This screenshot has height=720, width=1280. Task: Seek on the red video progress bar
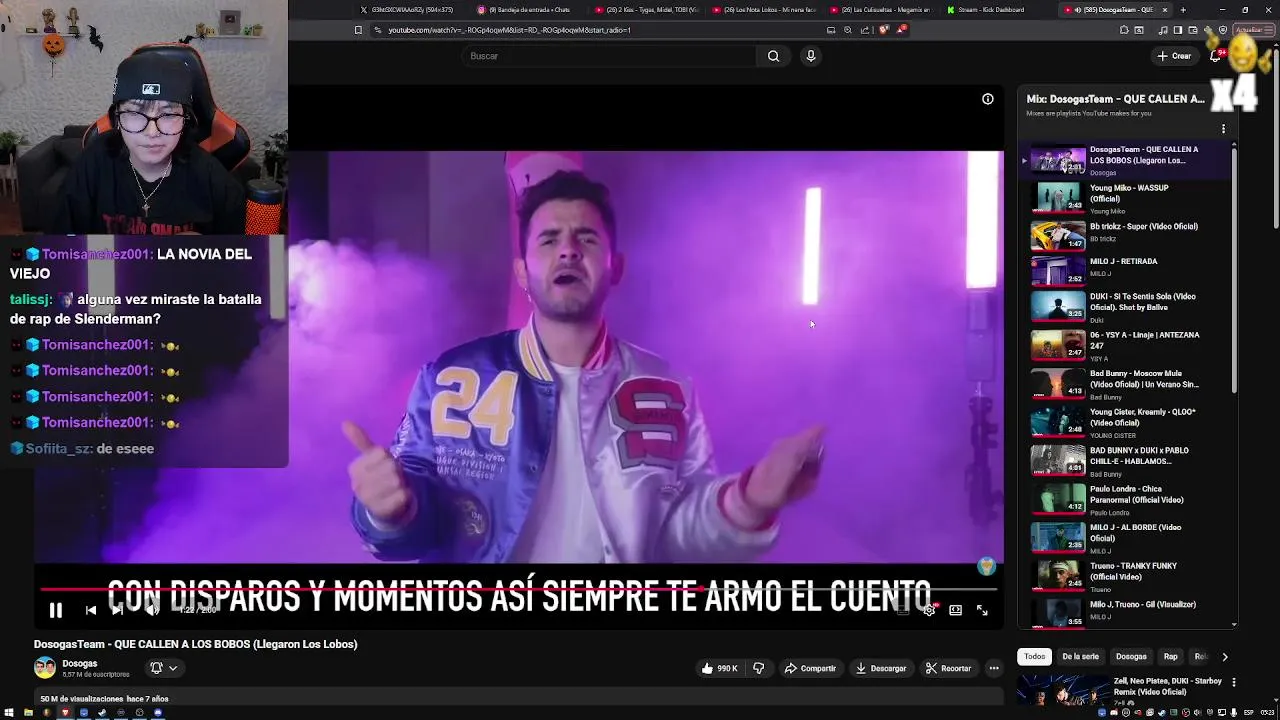click(x=518, y=589)
